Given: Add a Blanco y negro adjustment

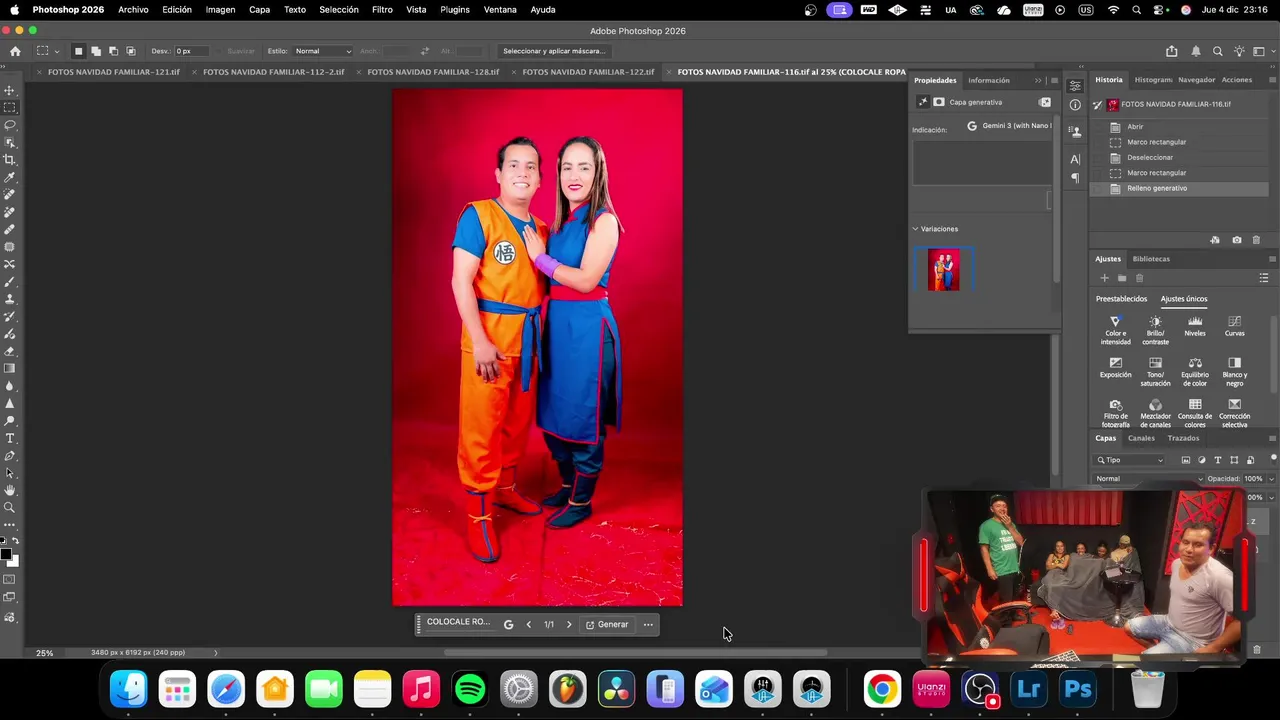Looking at the screenshot, I should click(1235, 372).
